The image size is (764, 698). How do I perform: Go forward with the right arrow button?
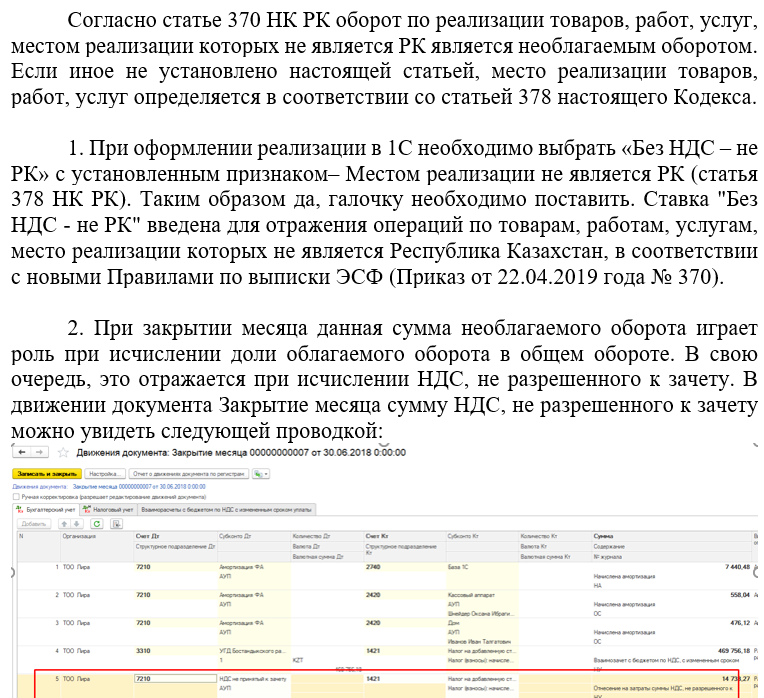coord(39,453)
